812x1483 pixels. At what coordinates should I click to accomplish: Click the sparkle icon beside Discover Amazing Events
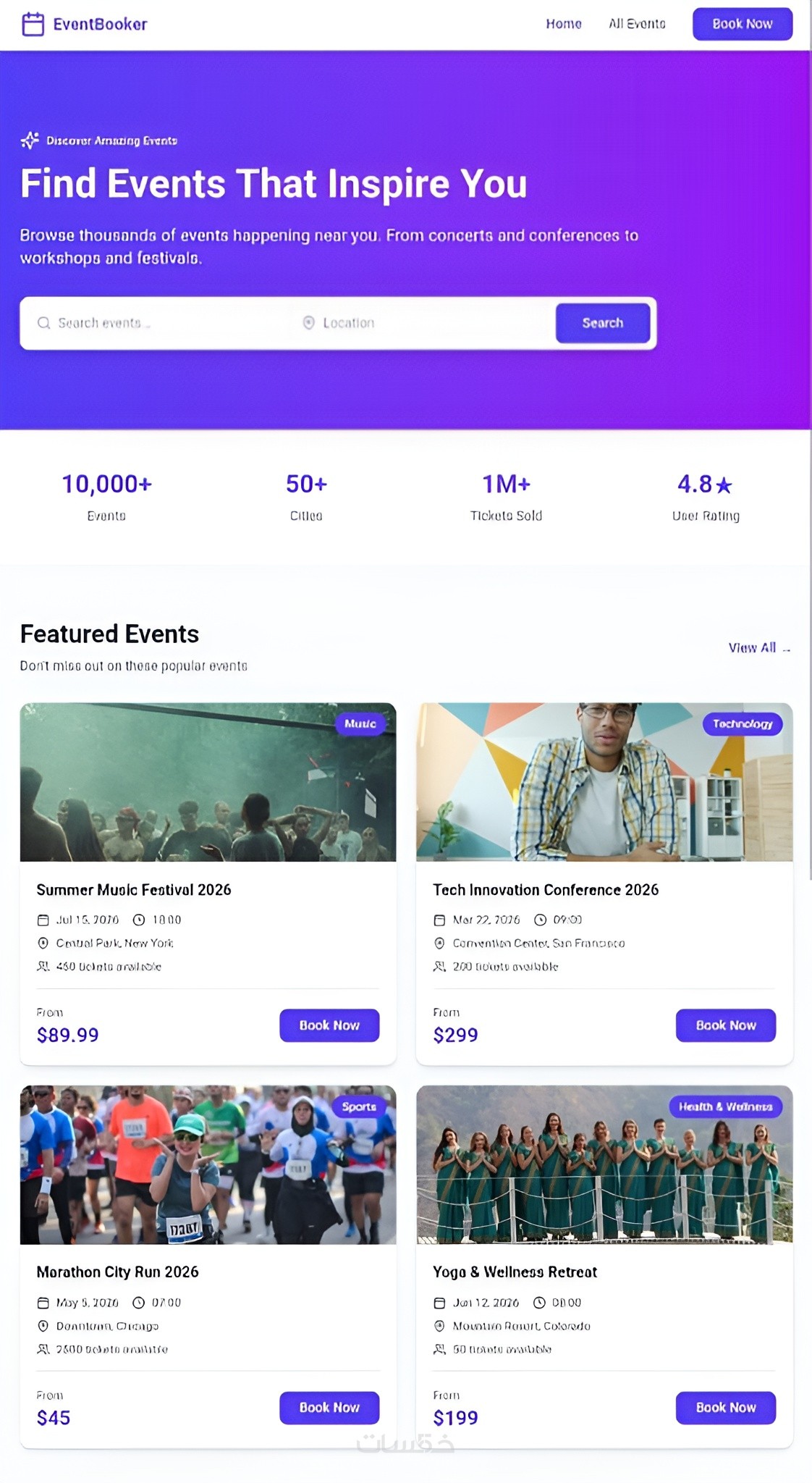point(30,140)
